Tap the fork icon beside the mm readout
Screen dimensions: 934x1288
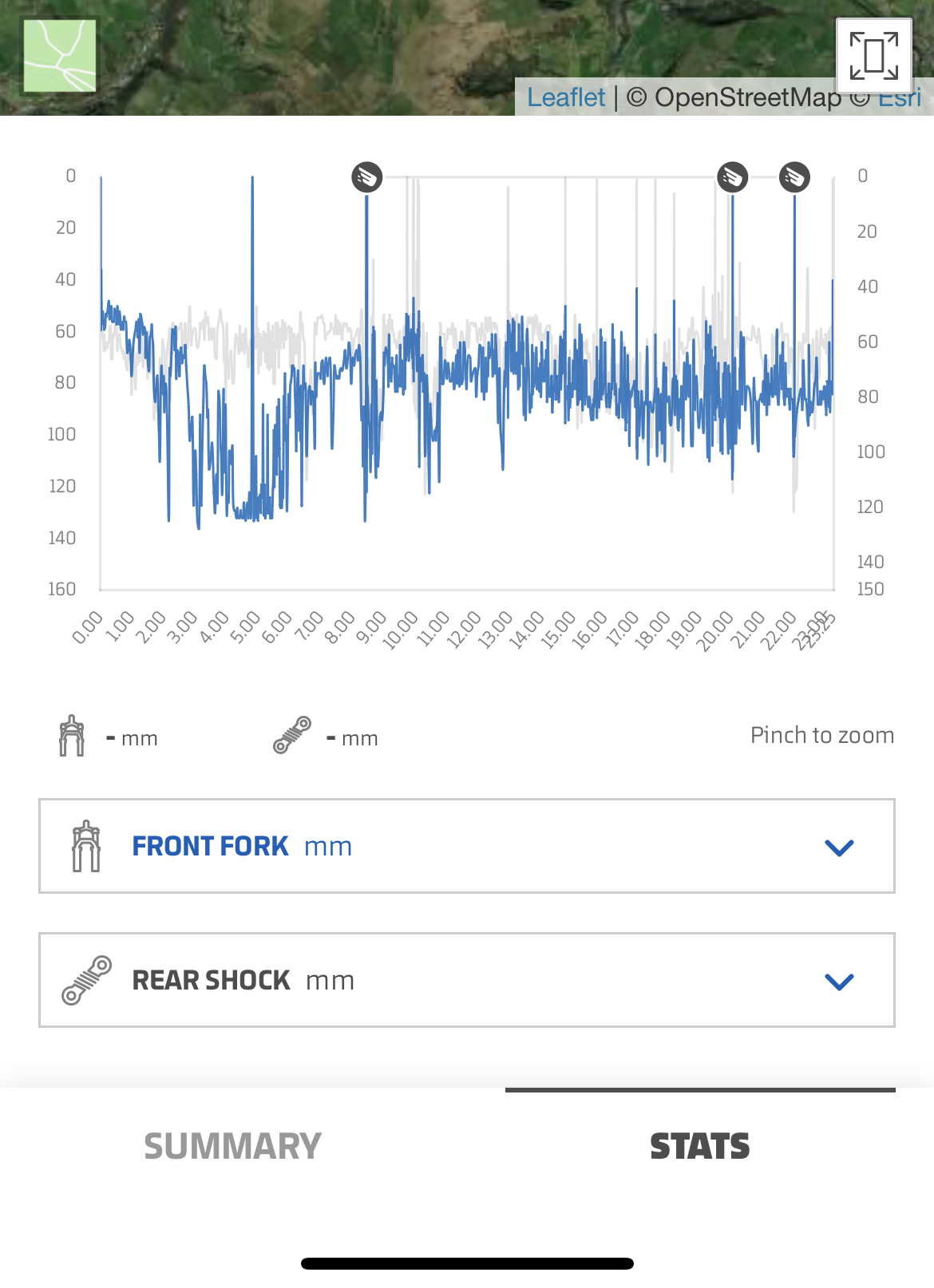[x=72, y=736]
